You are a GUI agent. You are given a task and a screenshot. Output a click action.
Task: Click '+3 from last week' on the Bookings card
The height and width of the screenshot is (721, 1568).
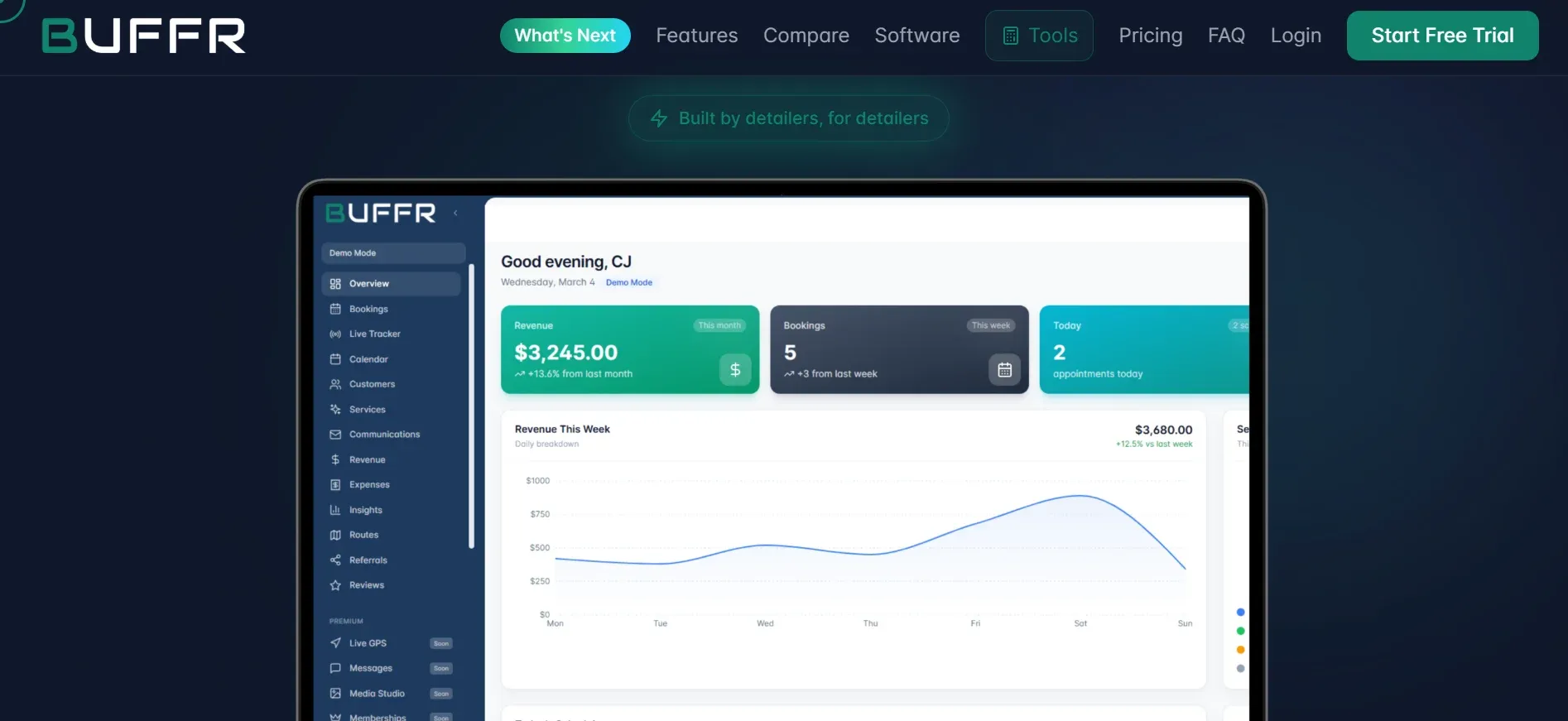(837, 374)
